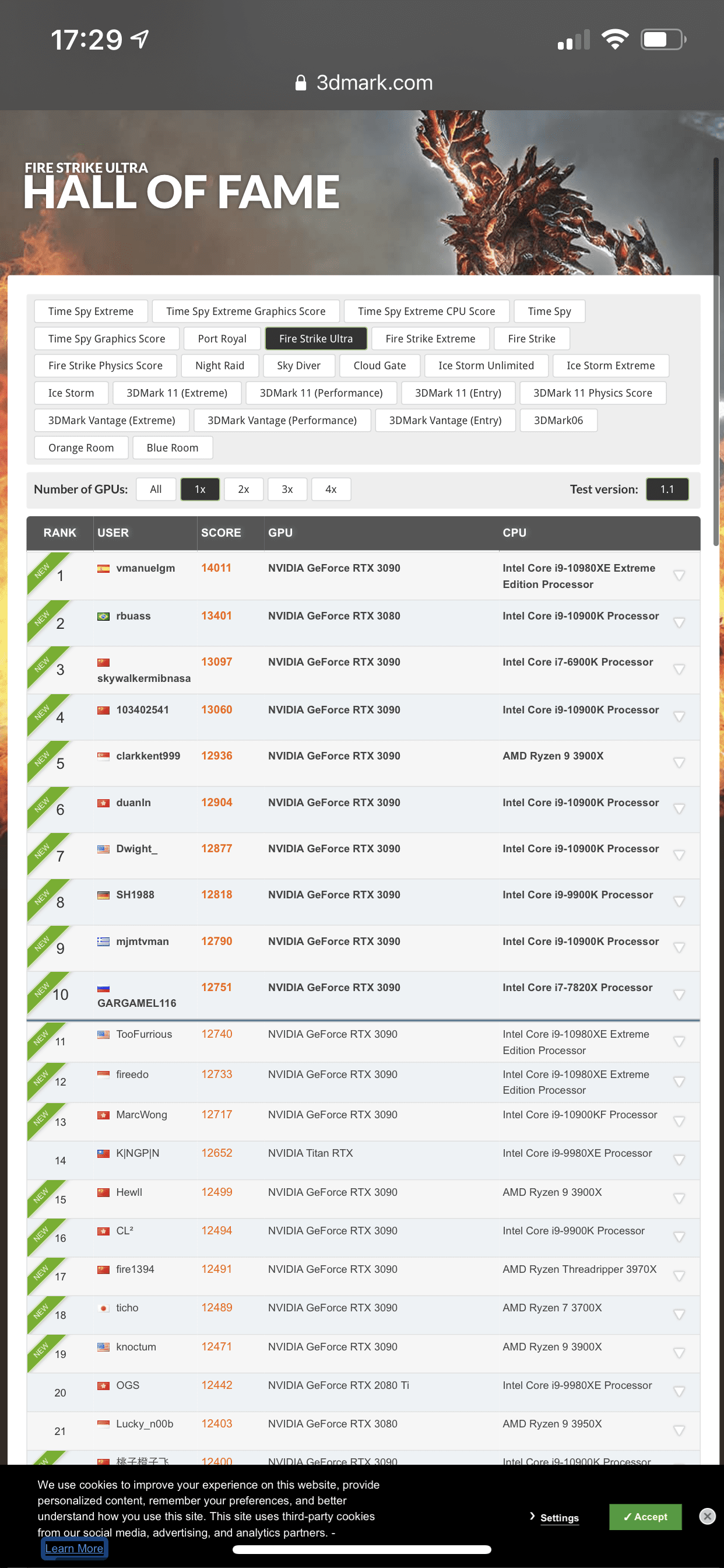This screenshot has height=1568, width=724.
Task: Click the flag next to MarcWong
Action: point(103,1115)
